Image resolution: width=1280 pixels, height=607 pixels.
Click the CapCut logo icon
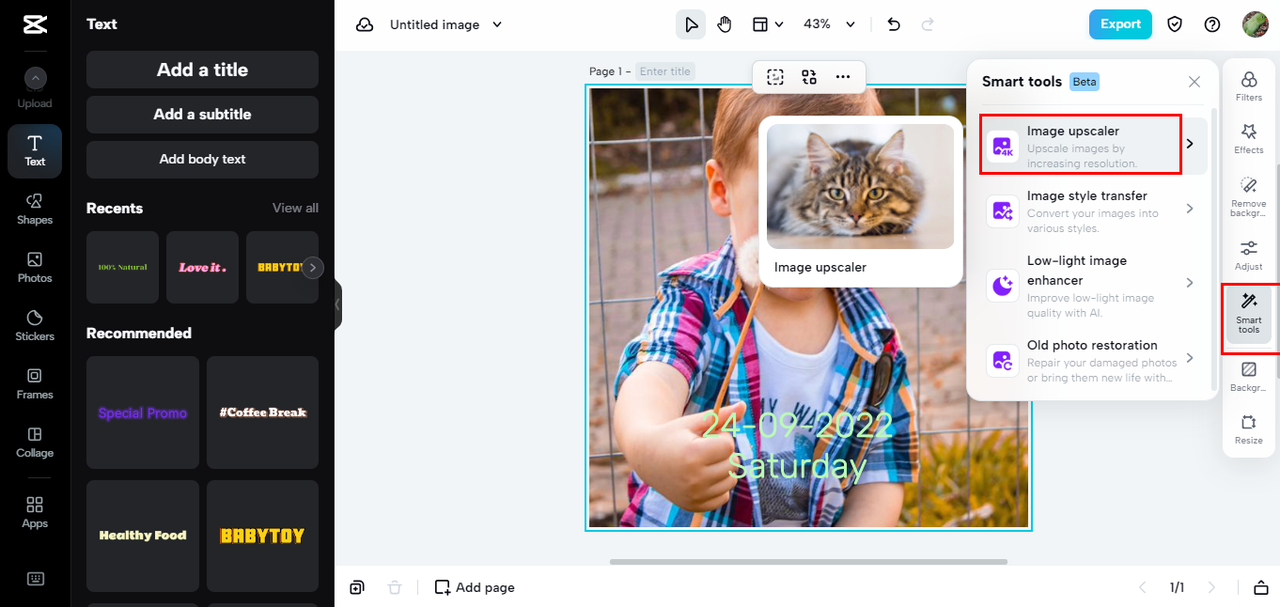35,25
